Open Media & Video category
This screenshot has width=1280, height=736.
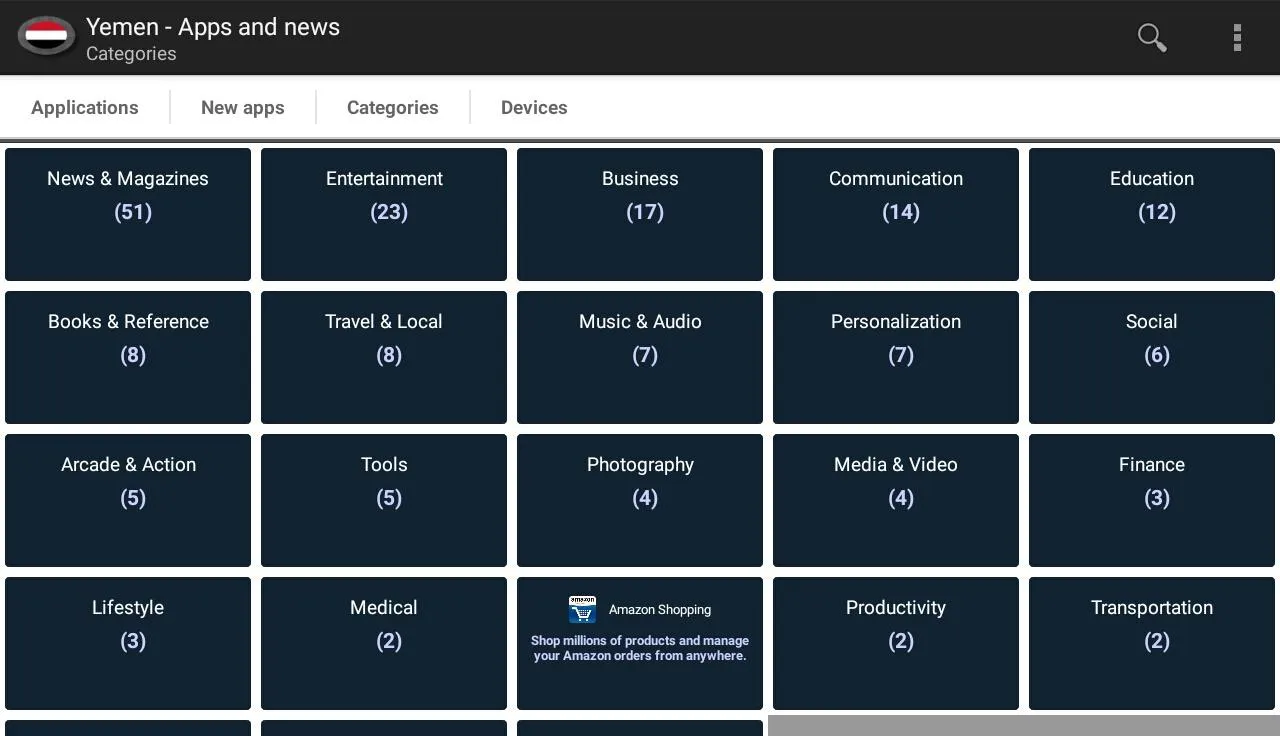click(x=896, y=500)
